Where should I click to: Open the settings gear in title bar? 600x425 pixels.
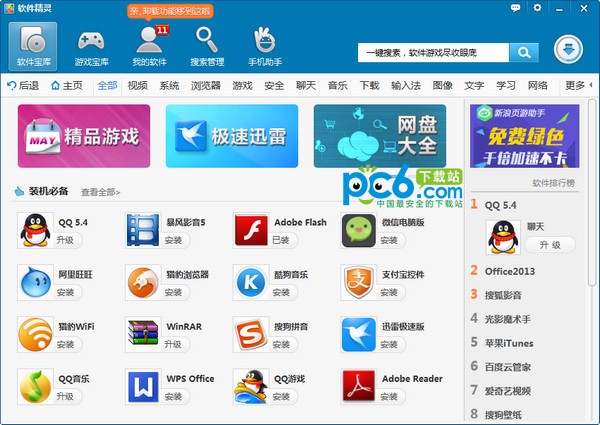pos(537,8)
